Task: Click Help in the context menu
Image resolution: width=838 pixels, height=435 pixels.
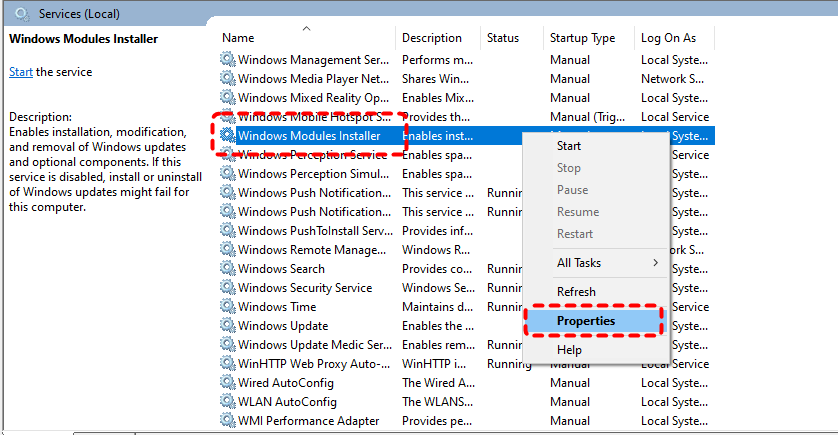Action: coord(569,350)
